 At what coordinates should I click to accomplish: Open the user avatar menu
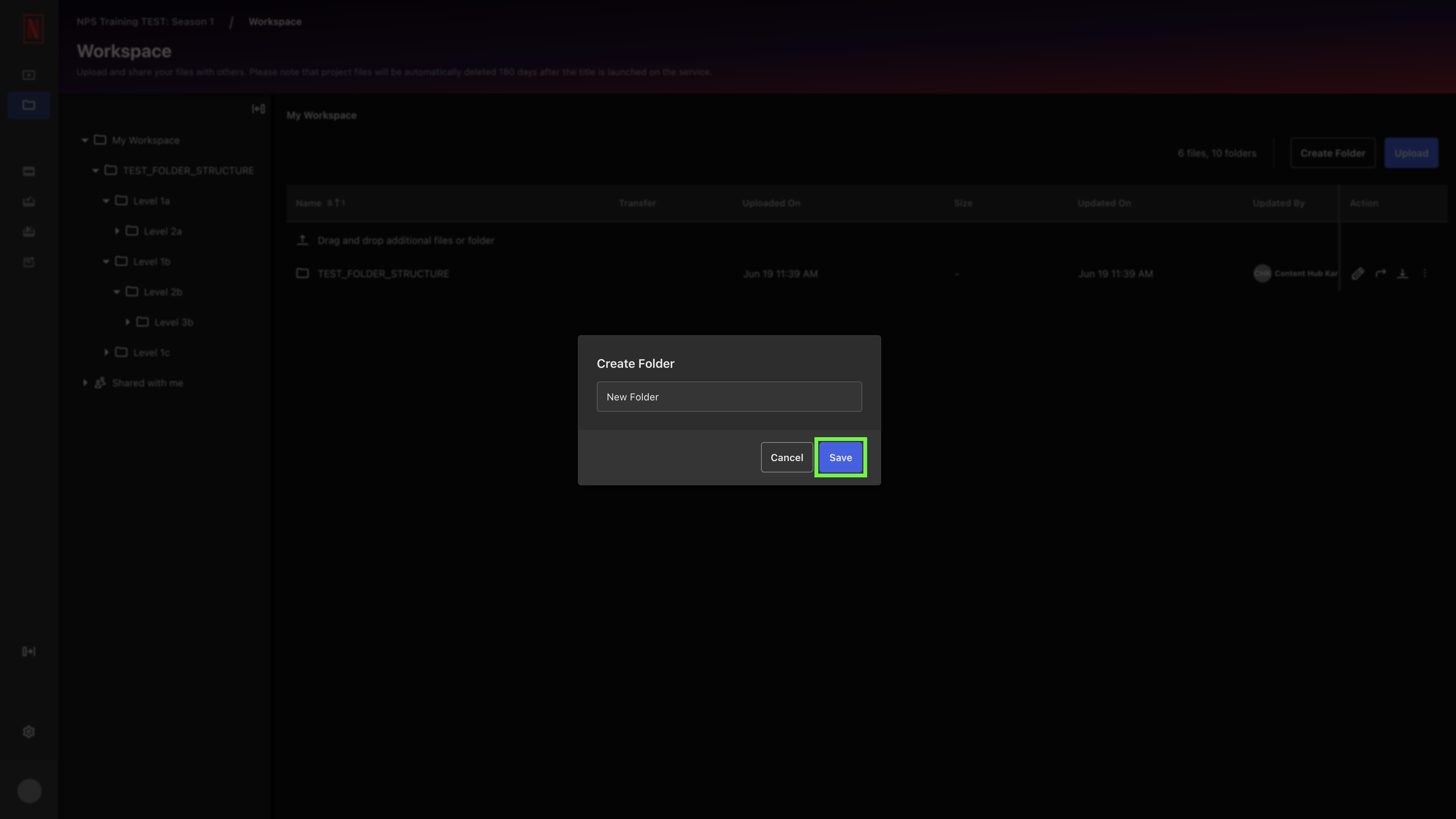(30, 791)
